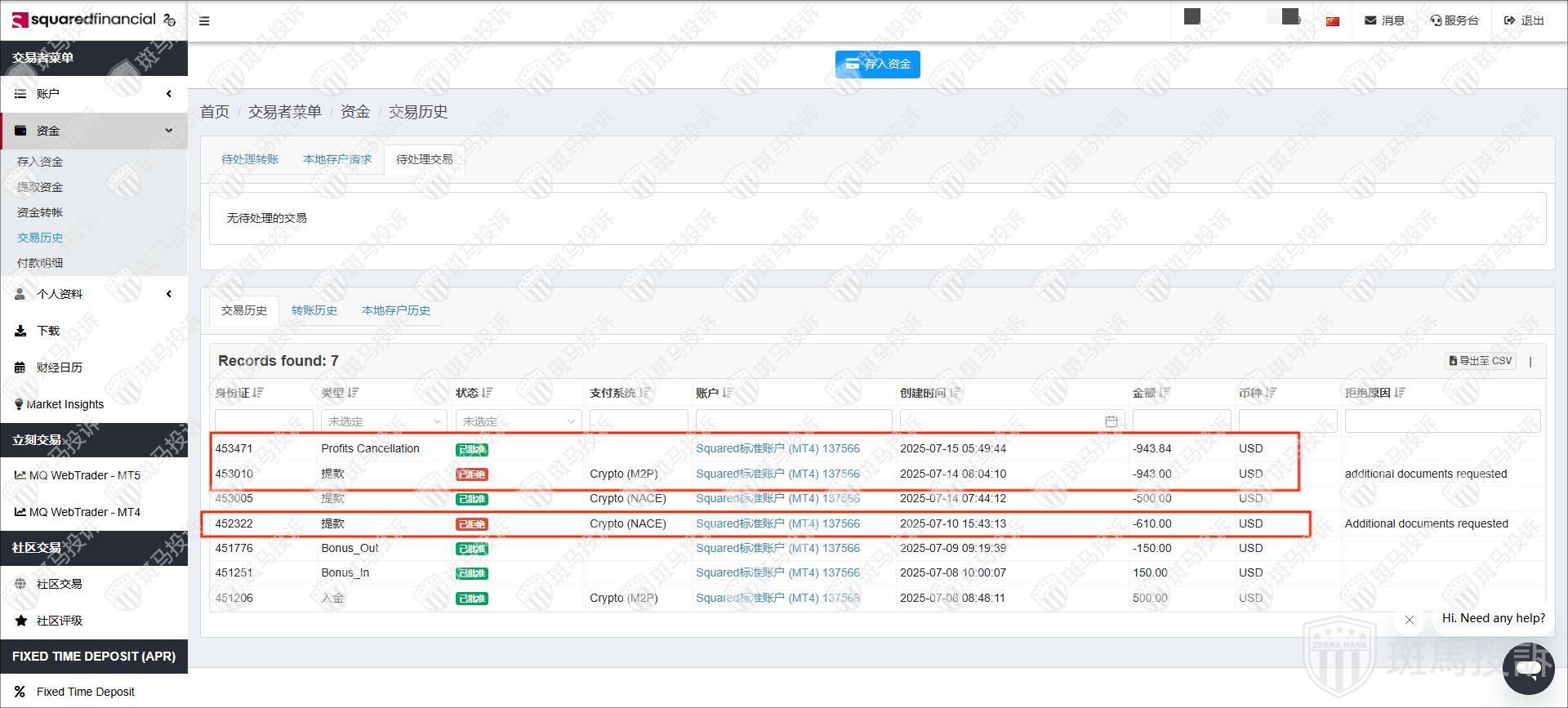The width and height of the screenshot is (1568, 708).
Task: Collapse the 资金 sidebar section
Action: [x=93, y=131]
